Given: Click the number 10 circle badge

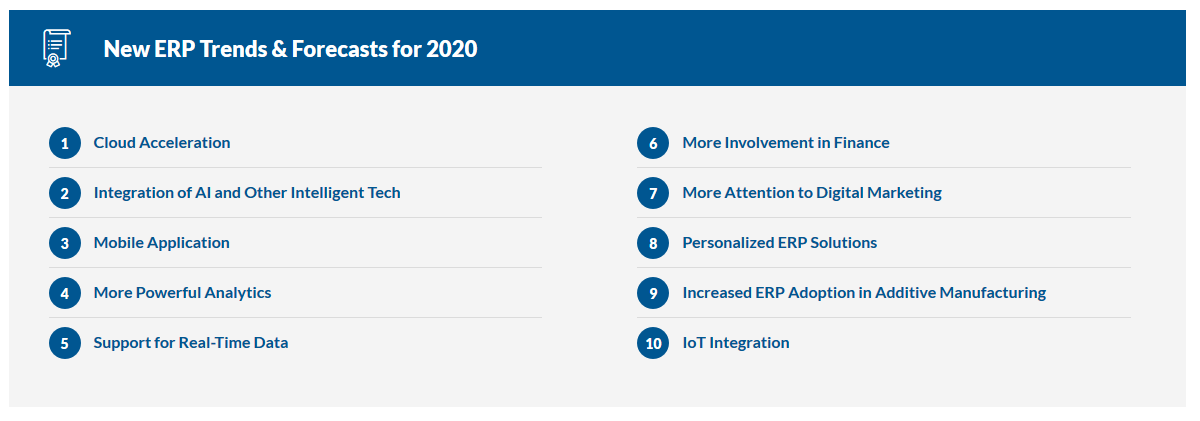Looking at the screenshot, I should pyautogui.click(x=653, y=343).
